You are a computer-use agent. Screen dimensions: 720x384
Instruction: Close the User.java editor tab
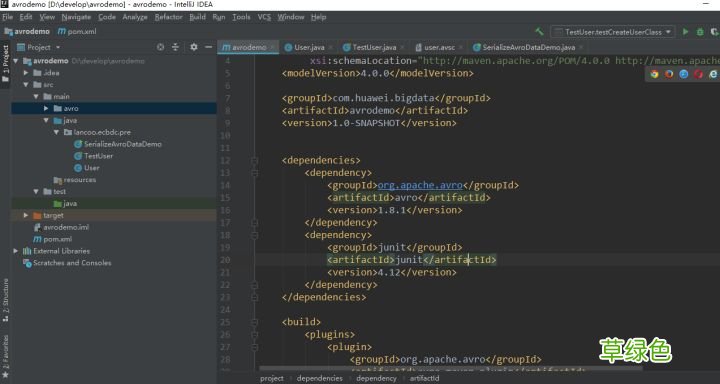[331, 47]
